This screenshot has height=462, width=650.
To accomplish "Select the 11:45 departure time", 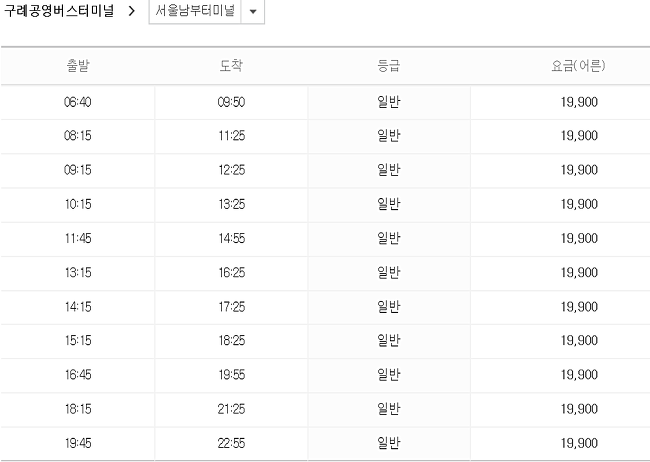I will click(78, 238).
